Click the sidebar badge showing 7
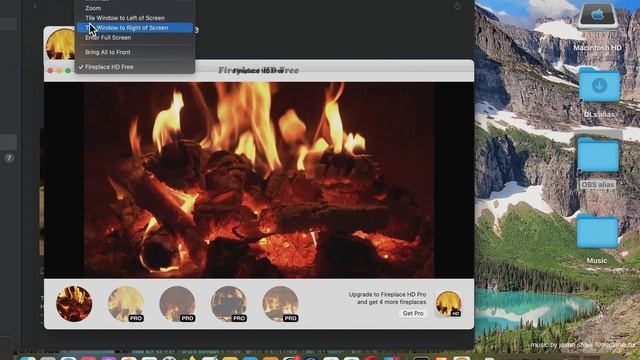 point(9,158)
